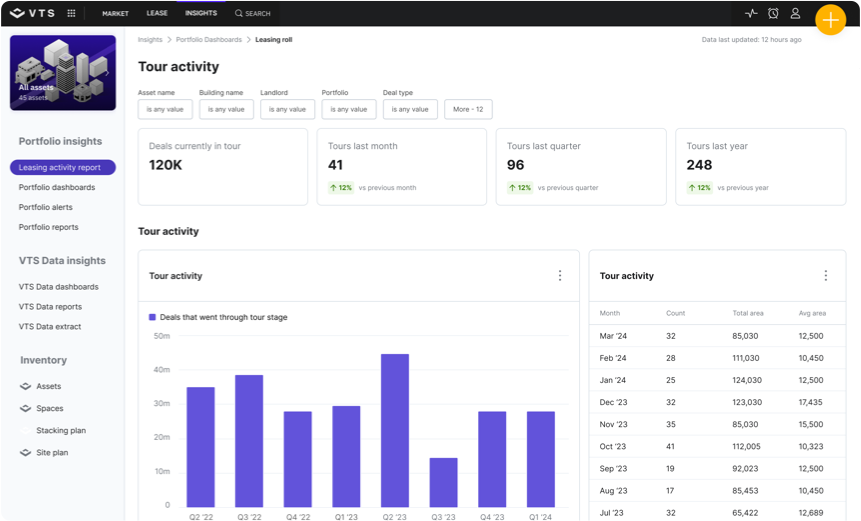Open the user profile icon
The height and width of the screenshot is (521, 861).
(x=795, y=13)
